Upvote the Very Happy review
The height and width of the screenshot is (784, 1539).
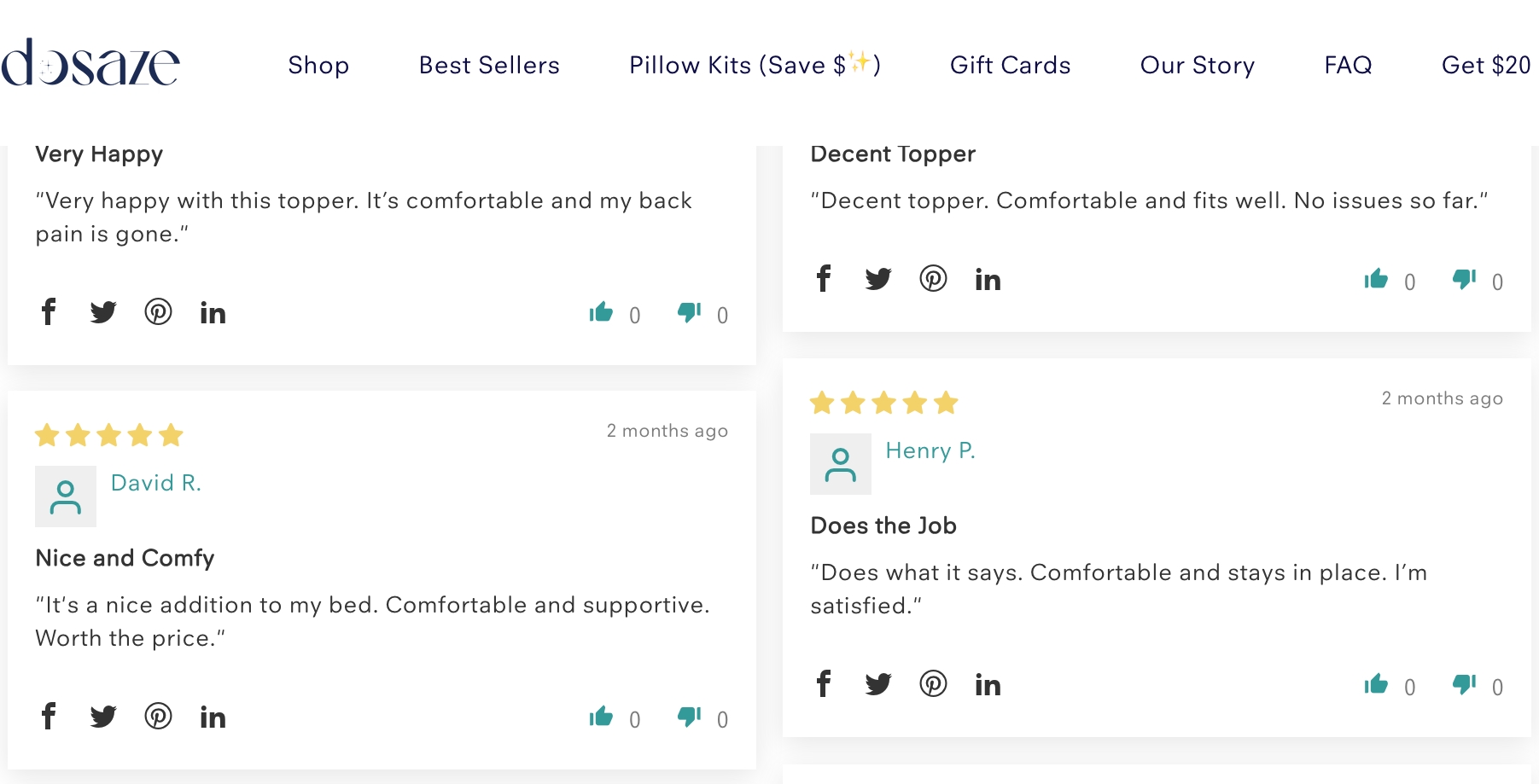coord(602,313)
